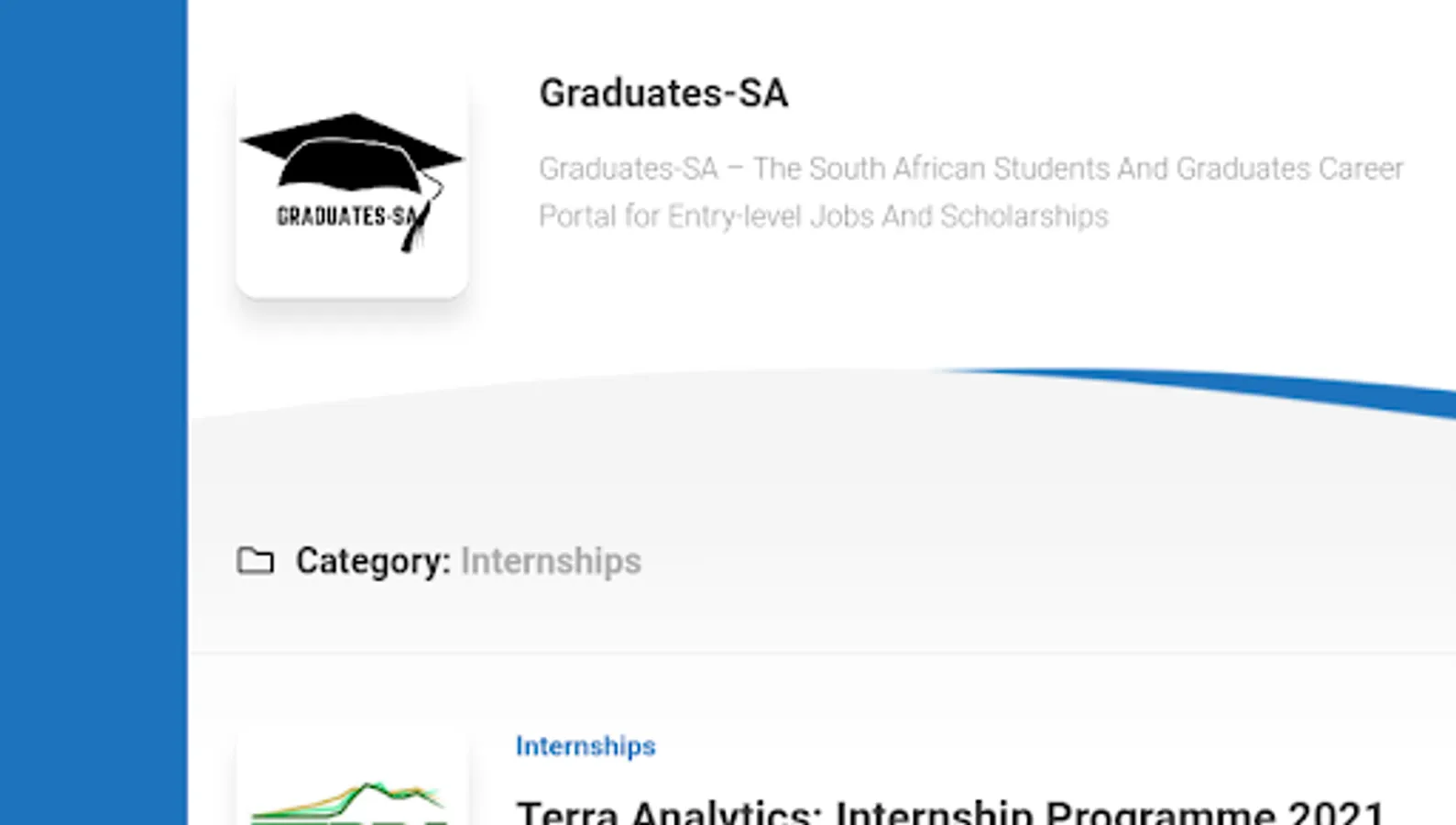Click the South African Students tagline text
The width and height of the screenshot is (1456, 825).
[970, 169]
